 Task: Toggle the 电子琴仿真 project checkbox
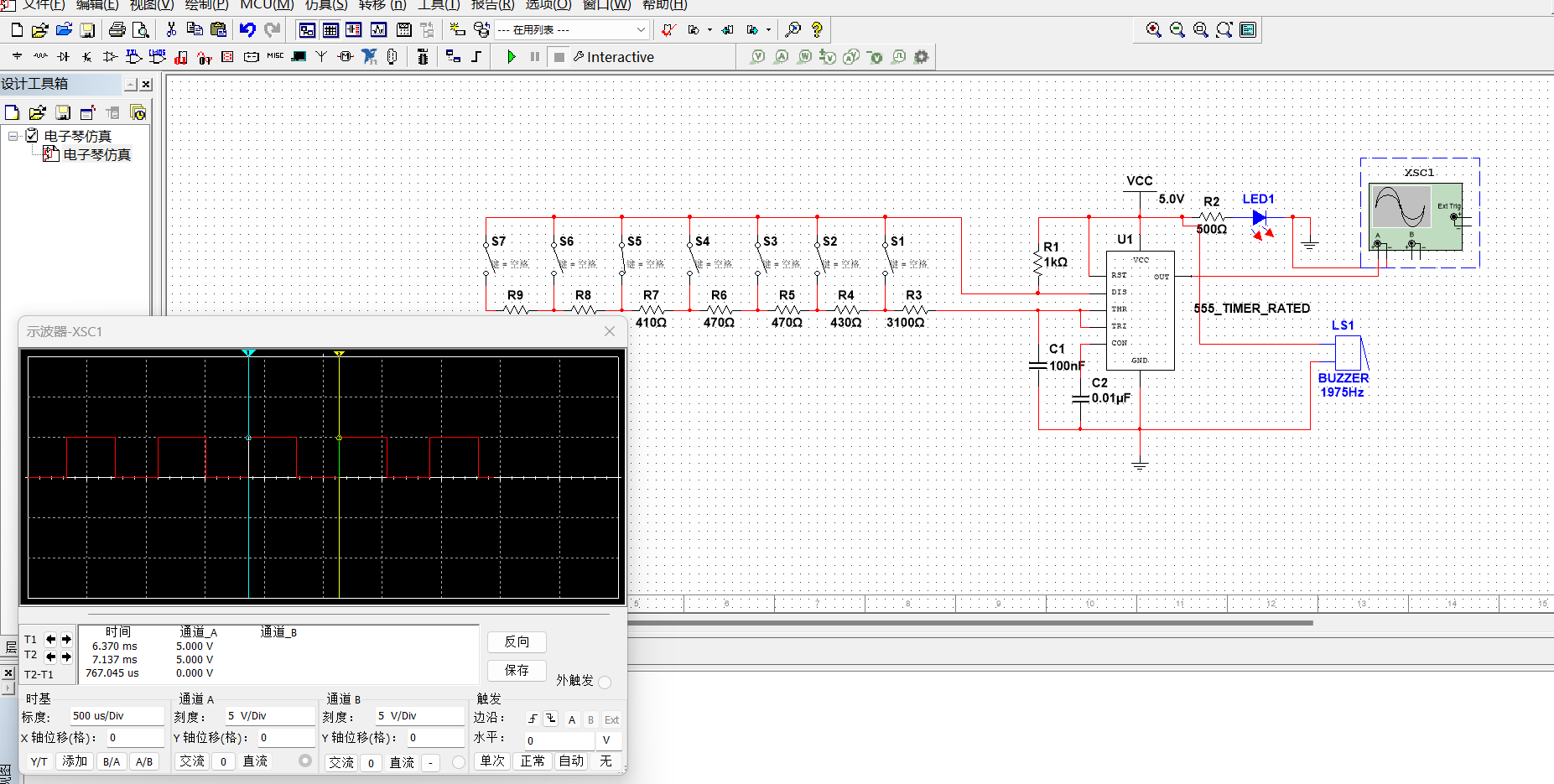click(x=32, y=136)
